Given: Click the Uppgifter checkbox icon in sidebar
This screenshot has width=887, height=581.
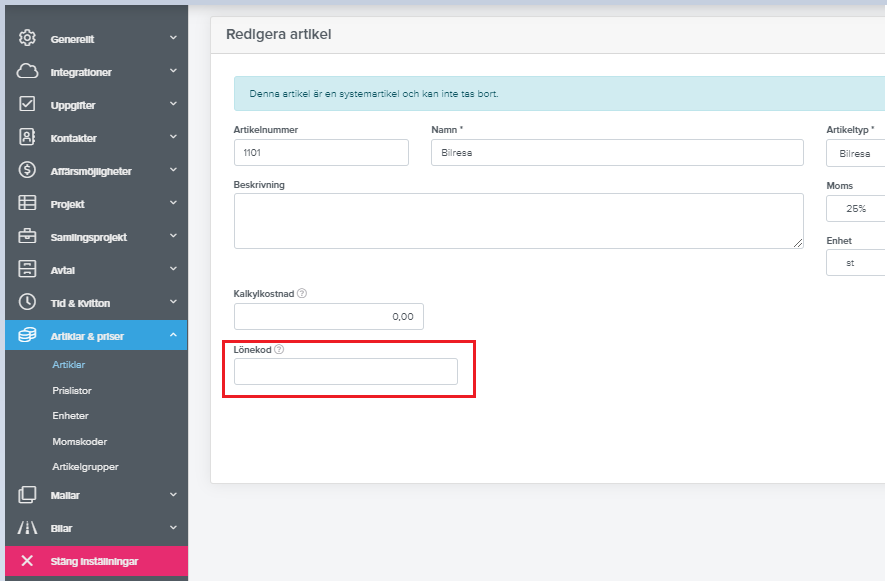Looking at the screenshot, I should pos(28,105).
